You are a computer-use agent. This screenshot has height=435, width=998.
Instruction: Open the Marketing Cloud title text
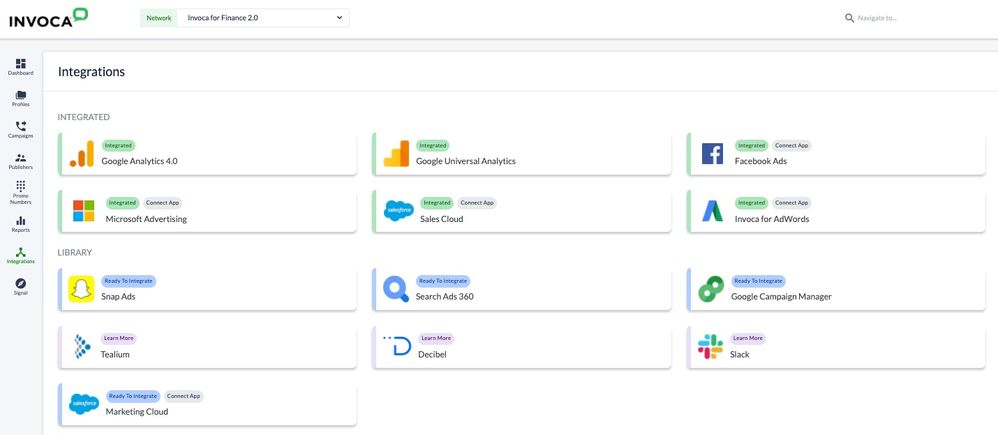pos(137,412)
